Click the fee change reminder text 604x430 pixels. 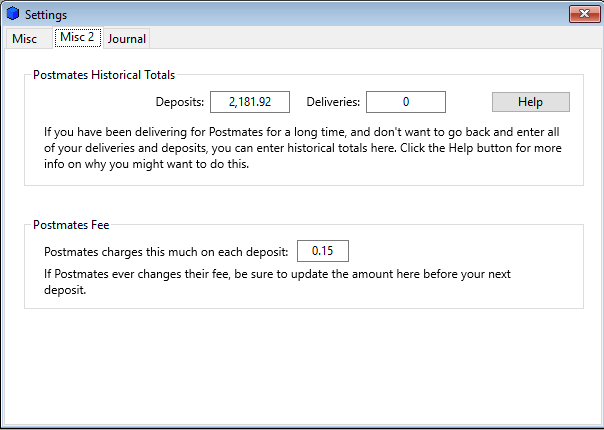click(x=277, y=282)
